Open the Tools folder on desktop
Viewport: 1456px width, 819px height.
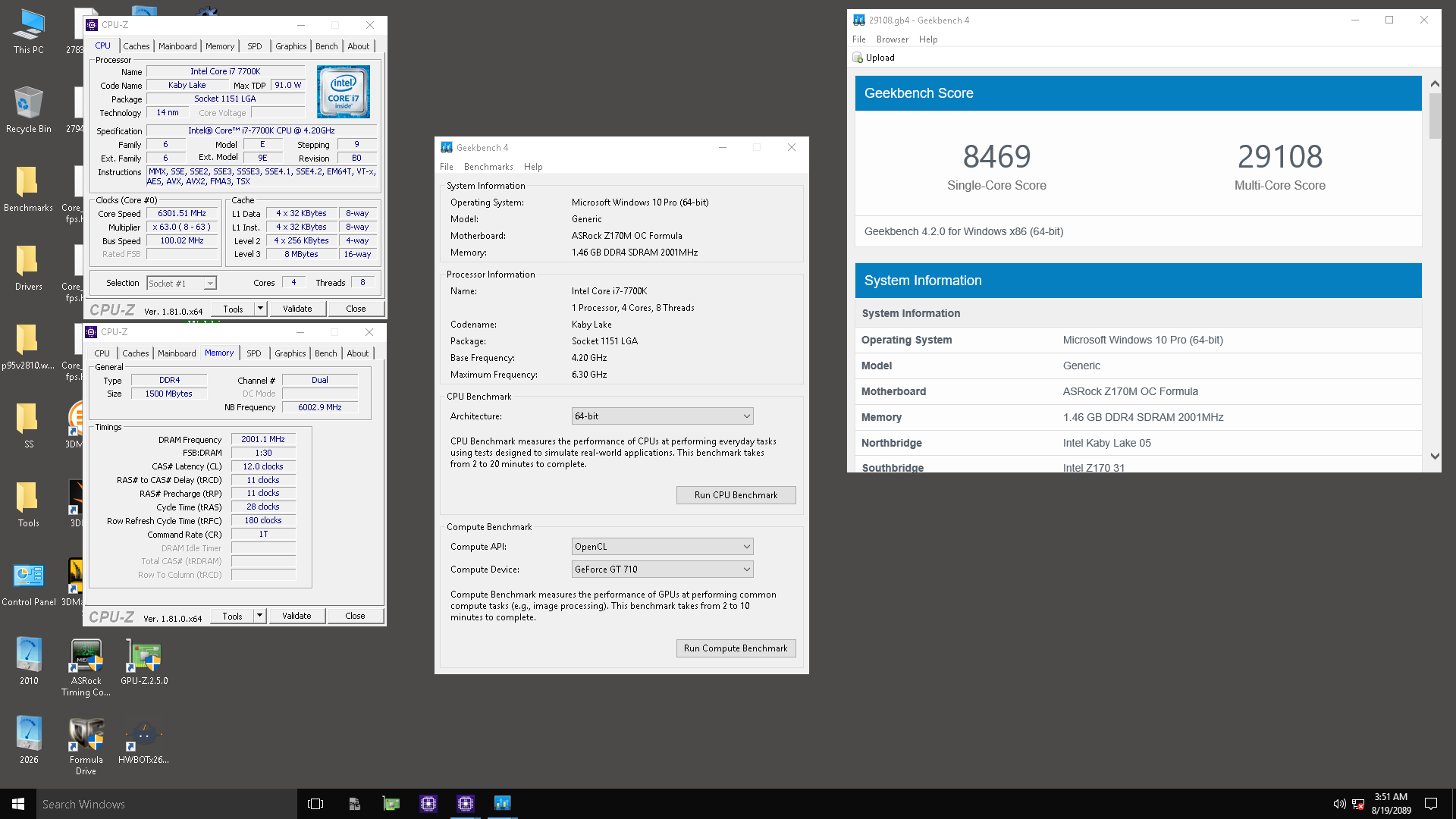click(x=28, y=504)
